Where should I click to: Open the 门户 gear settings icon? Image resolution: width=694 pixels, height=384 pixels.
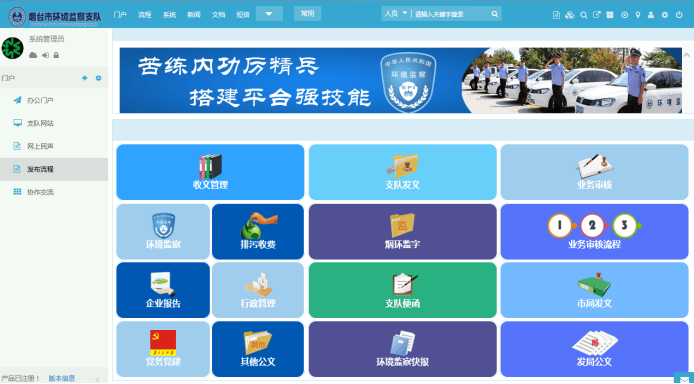[x=98, y=78]
